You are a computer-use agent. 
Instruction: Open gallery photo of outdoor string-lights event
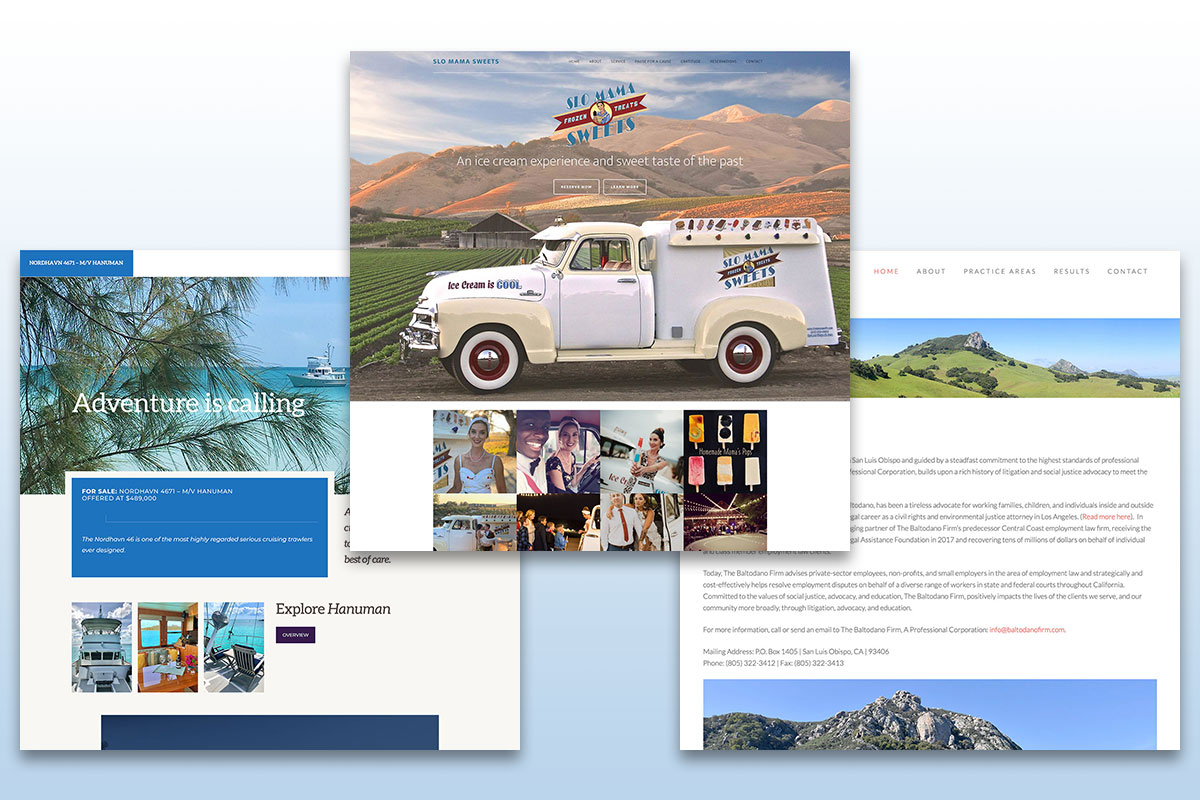[x=725, y=522]
